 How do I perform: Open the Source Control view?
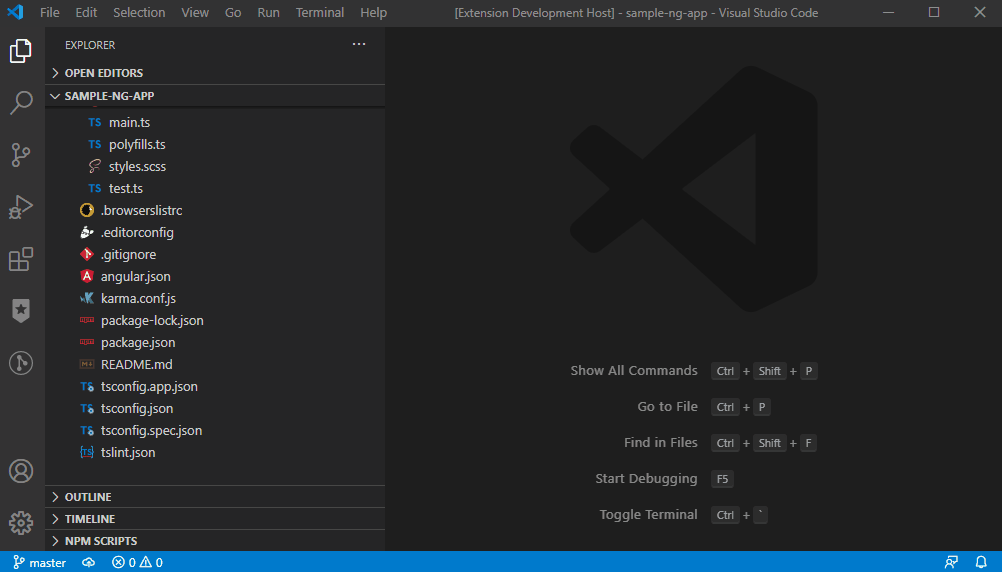point(20,155)
